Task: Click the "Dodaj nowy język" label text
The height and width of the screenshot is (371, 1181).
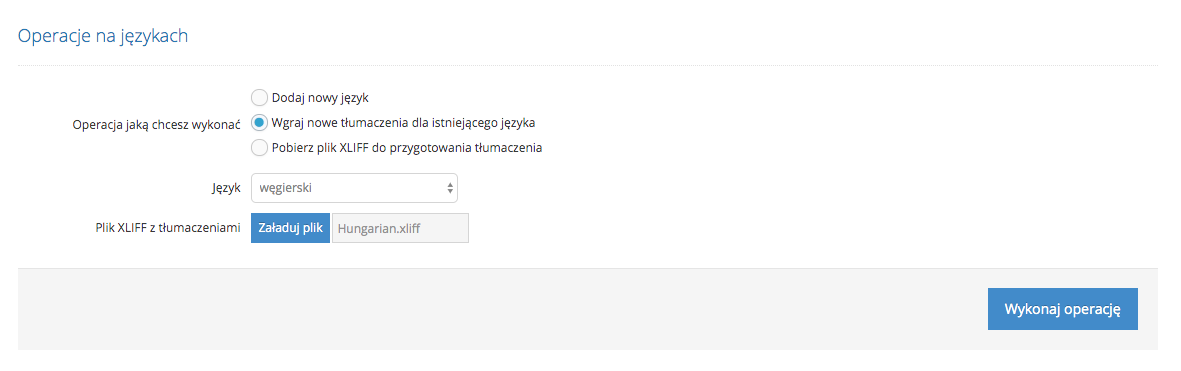Action: [x=320, y=98]
